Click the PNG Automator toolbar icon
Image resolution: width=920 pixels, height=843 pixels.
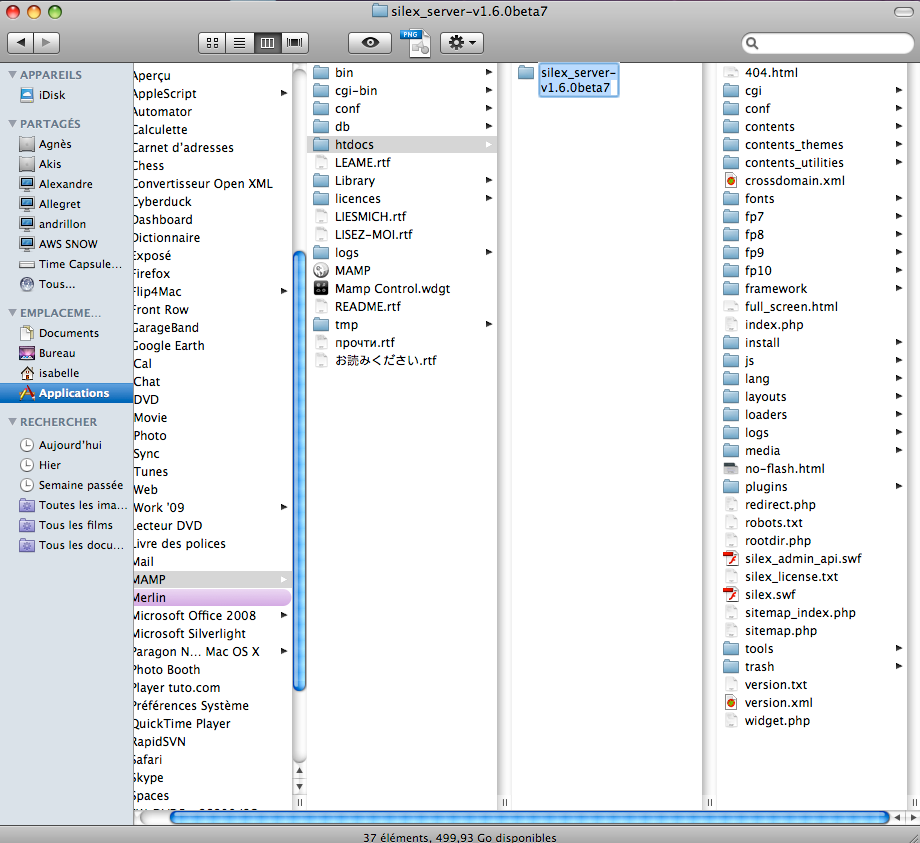click(416, 43)
